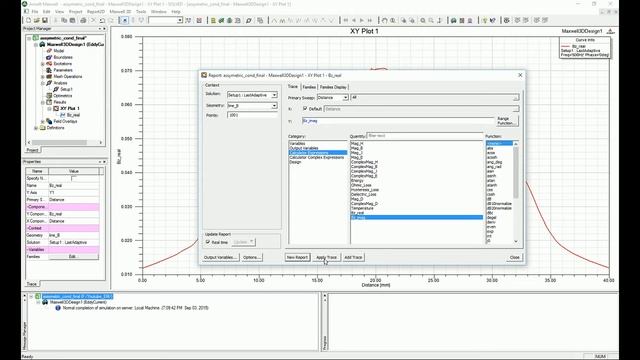Open the Solution dropdown in Context
Viewport: 640px width, 360px height.
tap(274, 95)
